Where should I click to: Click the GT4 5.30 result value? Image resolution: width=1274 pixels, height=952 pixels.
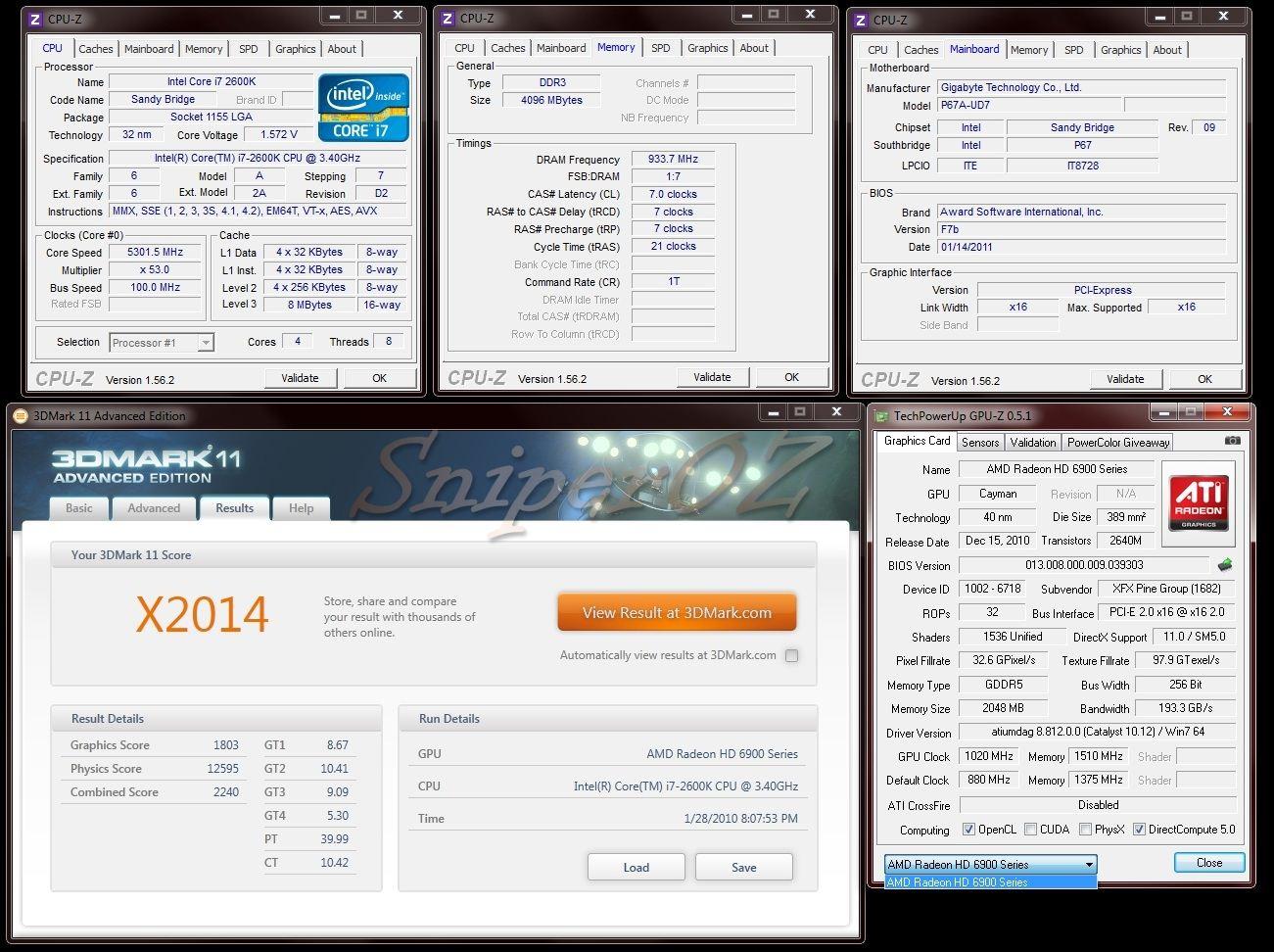(x=337, y=816)
